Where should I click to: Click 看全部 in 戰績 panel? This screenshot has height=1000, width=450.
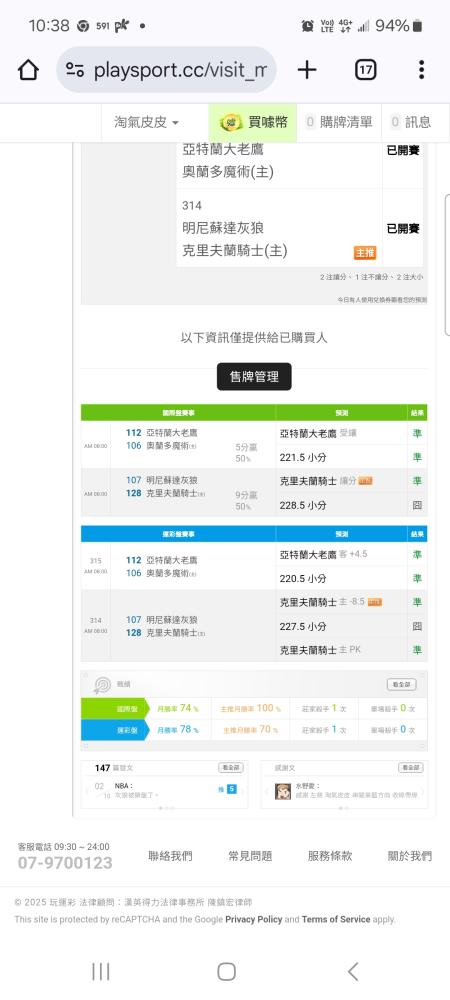(x=402, y=684)
